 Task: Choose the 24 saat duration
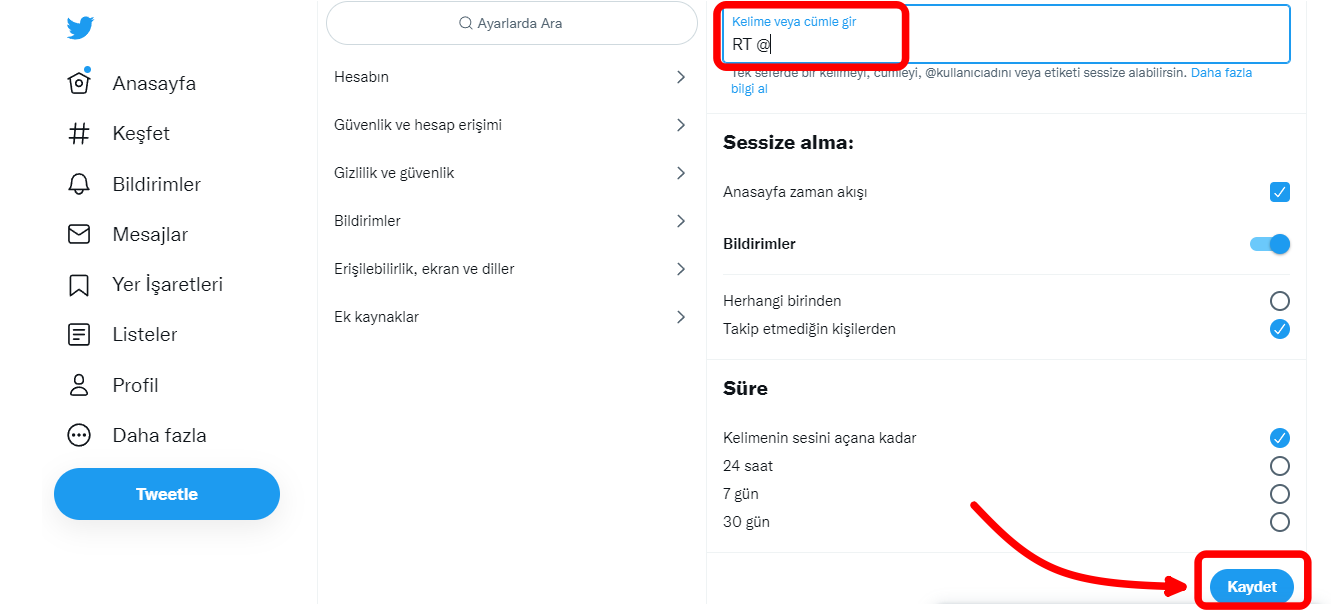click(x=1279, y=466)
